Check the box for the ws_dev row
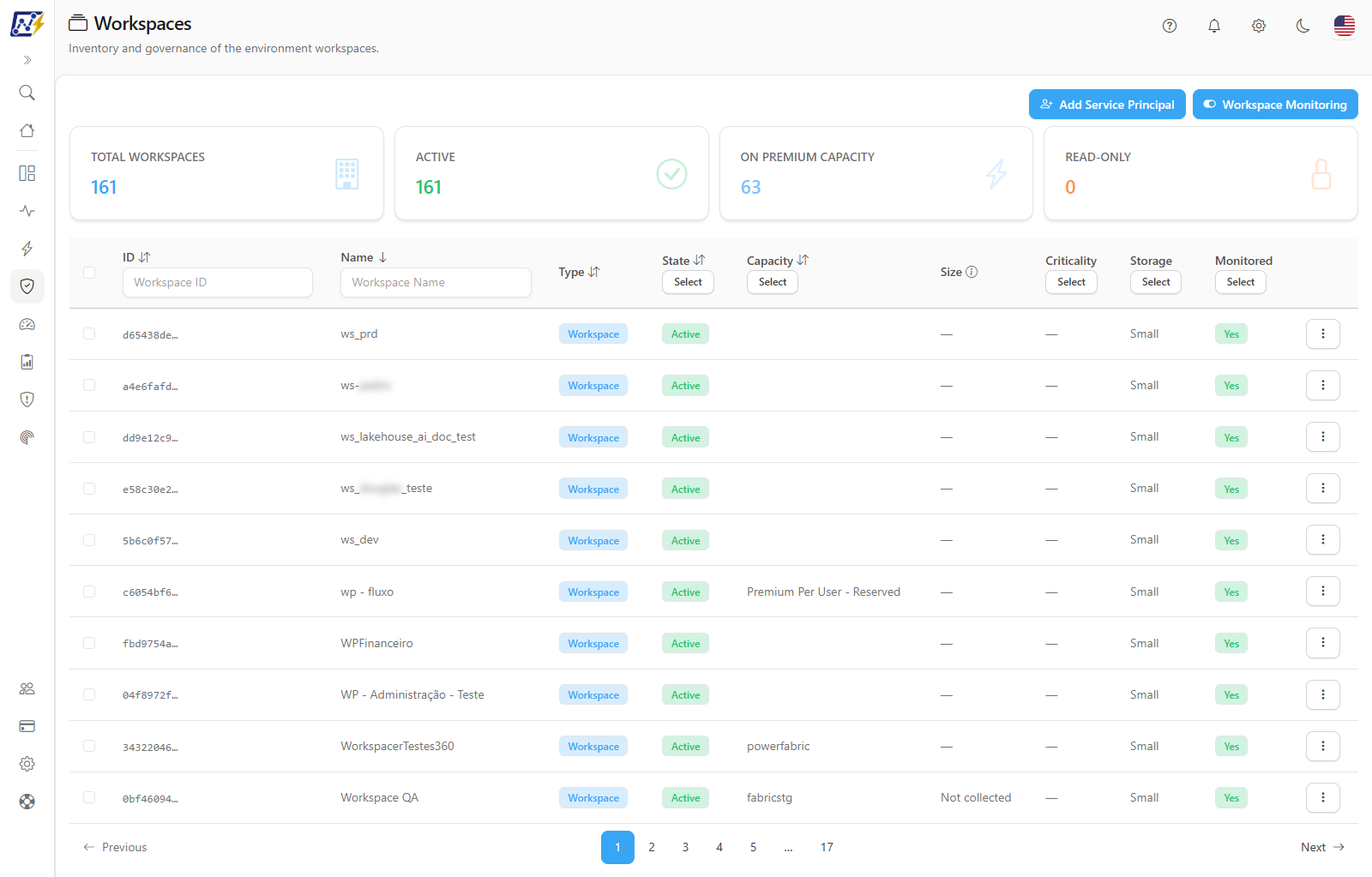The image size is (1372, 877). [89, 540]
